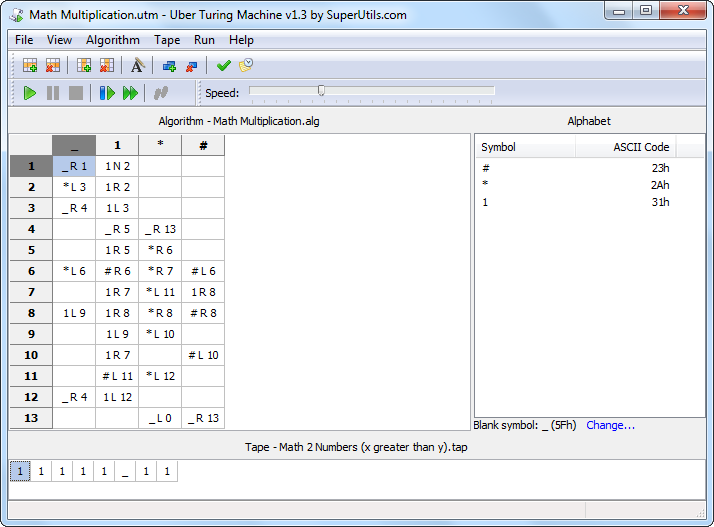Select the '_L 0' cell
Screen dimensions: 714x527
160,418
